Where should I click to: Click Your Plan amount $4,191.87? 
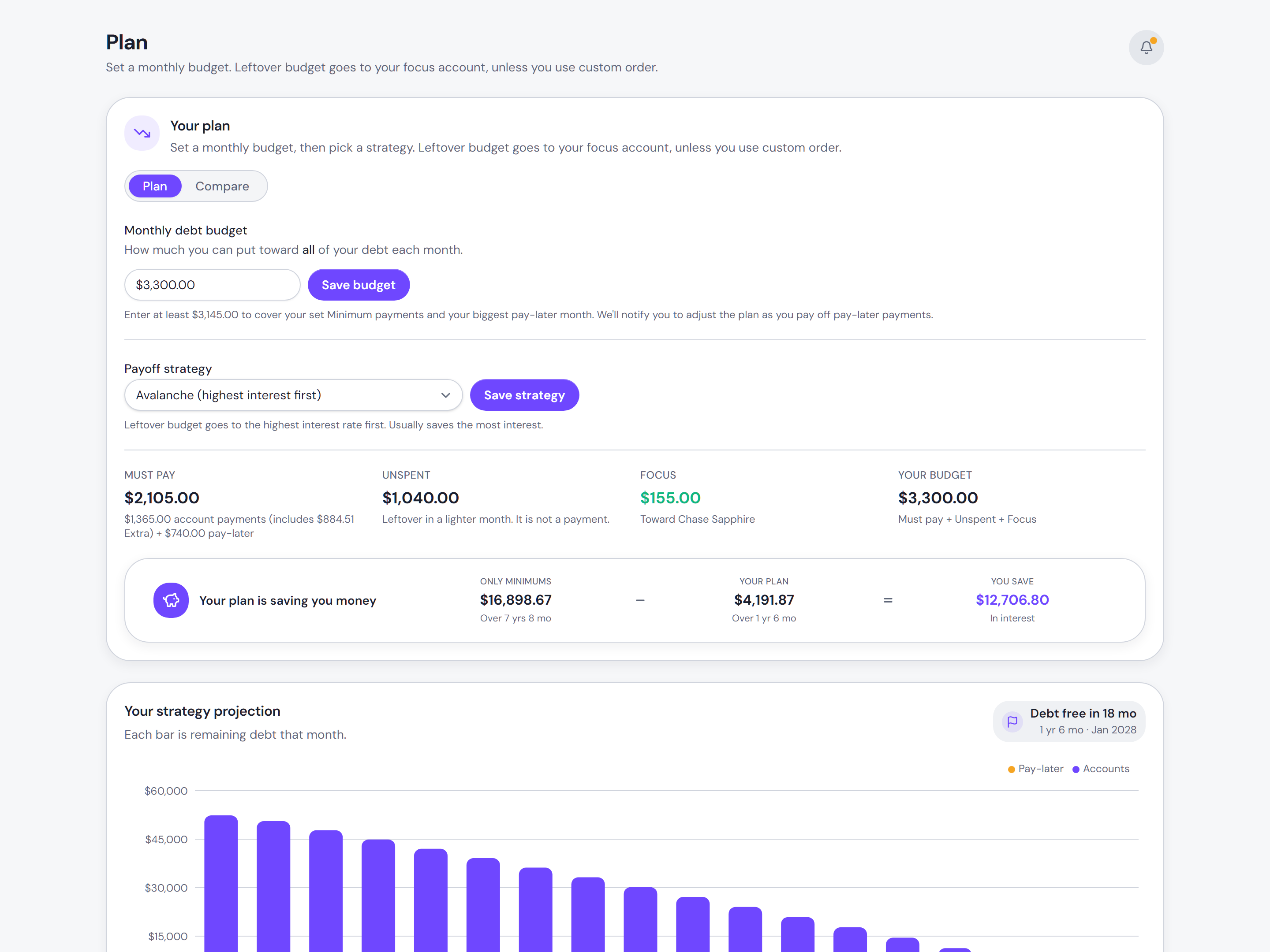[764, 600]
